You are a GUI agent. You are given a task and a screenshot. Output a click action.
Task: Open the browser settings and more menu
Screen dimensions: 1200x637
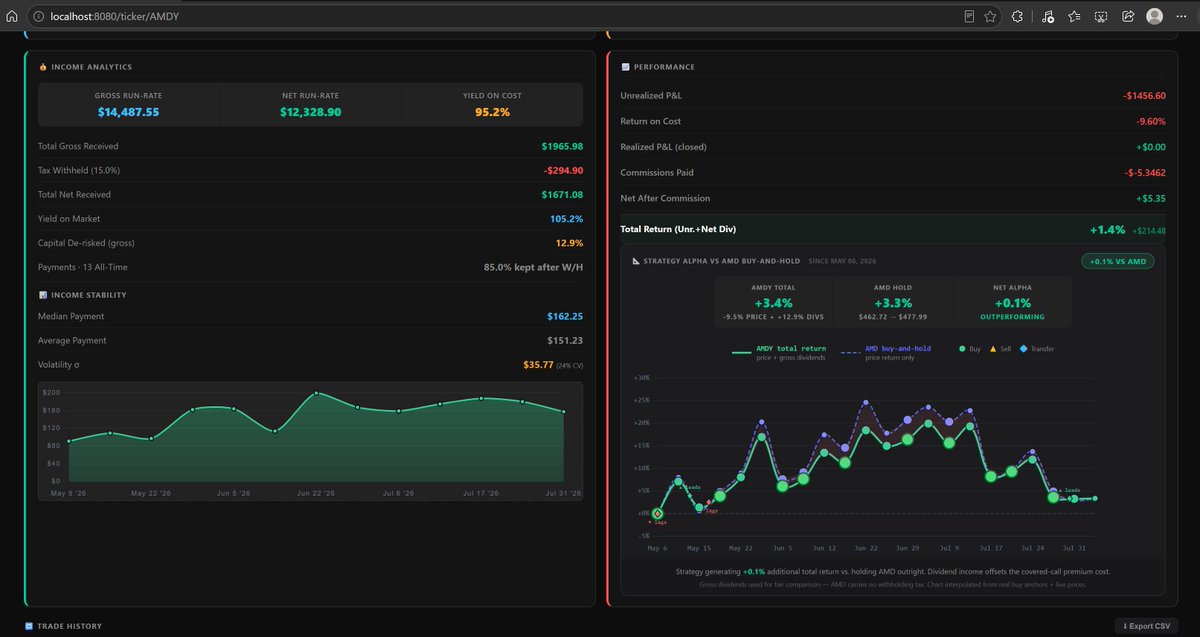coord(1183,16)
